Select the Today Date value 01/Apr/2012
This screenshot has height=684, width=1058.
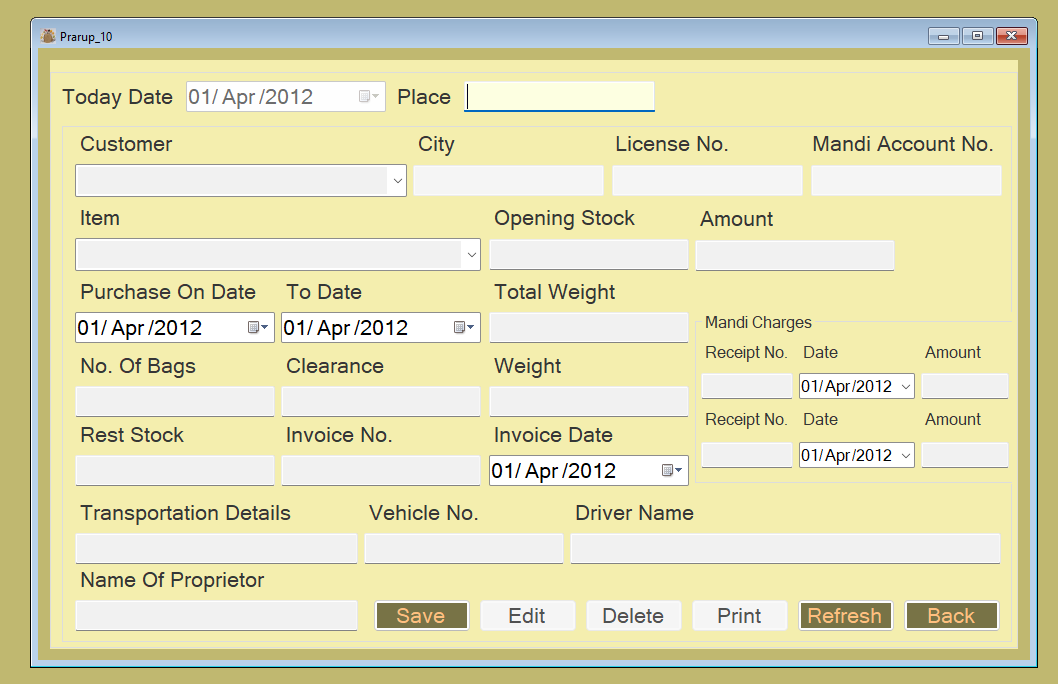(250, 97)
